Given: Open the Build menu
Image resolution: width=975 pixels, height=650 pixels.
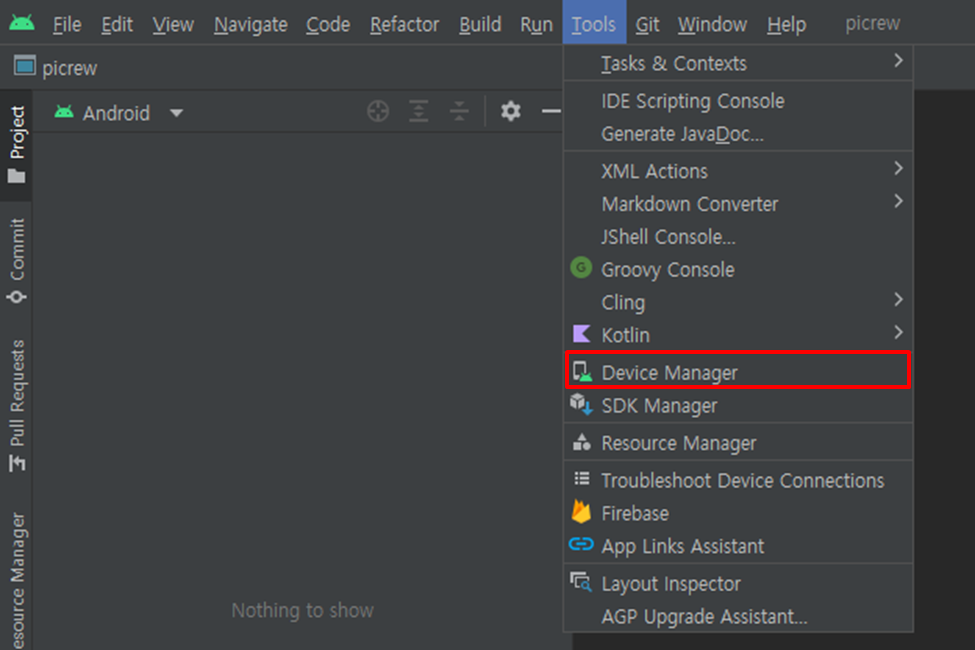Looking at the screenshot, I should (x=480, y=24).
